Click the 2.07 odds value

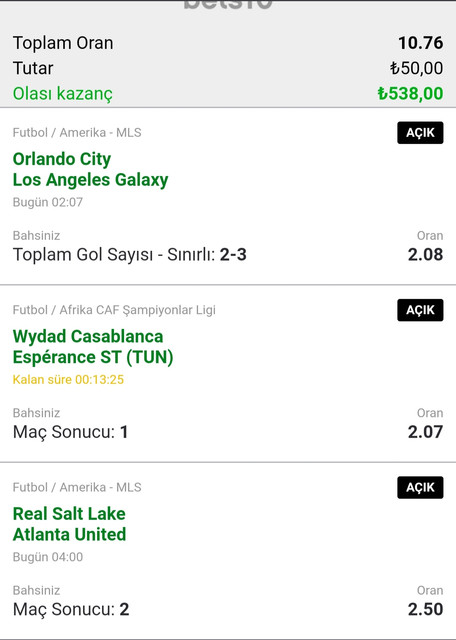tap(425, 432)
